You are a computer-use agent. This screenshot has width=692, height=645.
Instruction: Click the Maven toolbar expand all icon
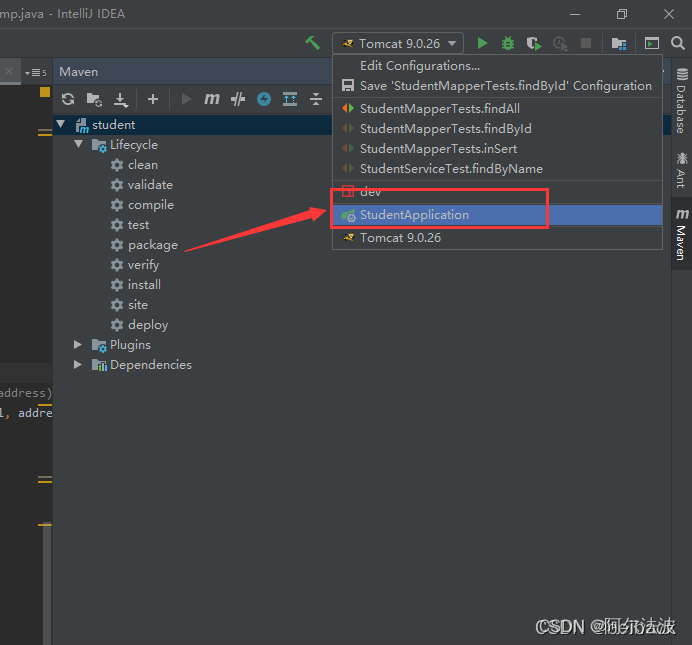290,99
